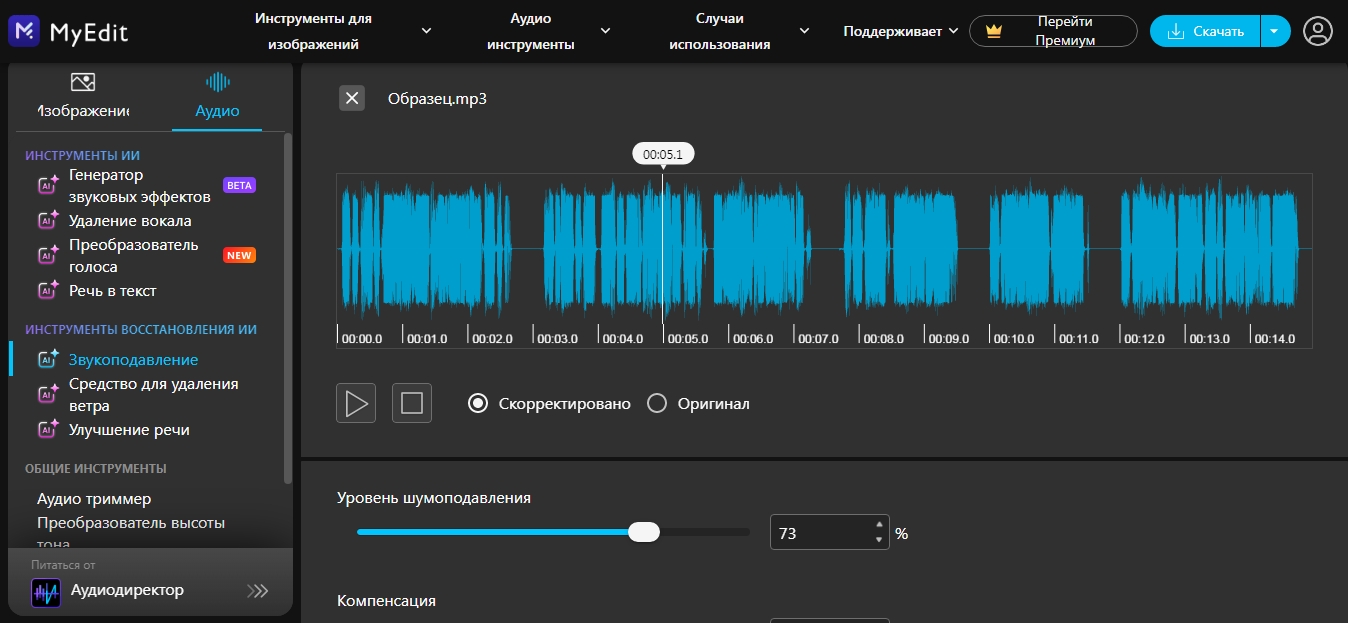
Task: Click the MyEdit logo
Action: coord(68,31)
